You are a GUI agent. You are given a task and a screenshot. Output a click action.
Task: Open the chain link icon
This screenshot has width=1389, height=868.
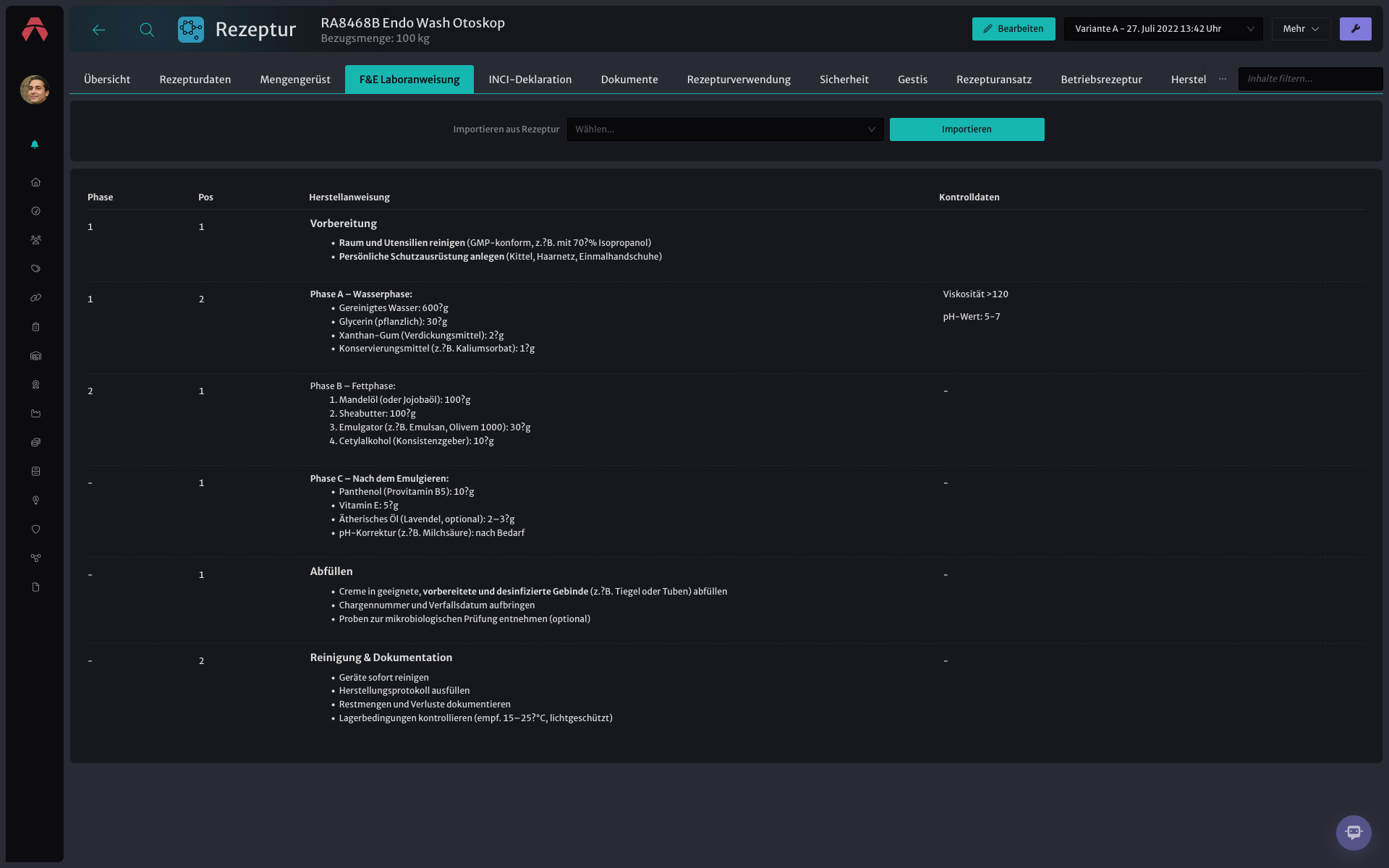tap(35, 298)
